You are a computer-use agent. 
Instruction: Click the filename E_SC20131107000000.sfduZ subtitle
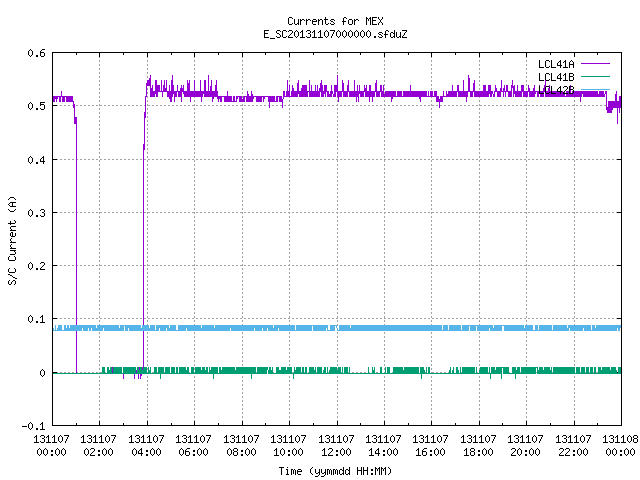click(335, 34)
